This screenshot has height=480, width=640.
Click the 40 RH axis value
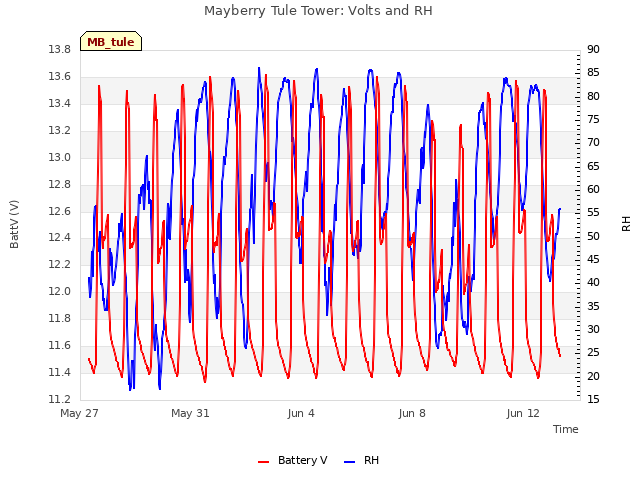point(593,282)
